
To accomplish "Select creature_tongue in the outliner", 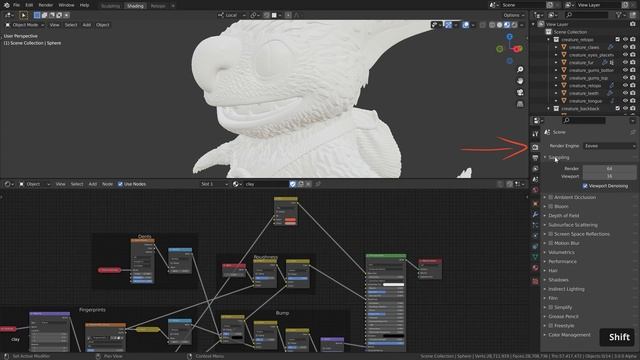I will [x=585, y=101].
